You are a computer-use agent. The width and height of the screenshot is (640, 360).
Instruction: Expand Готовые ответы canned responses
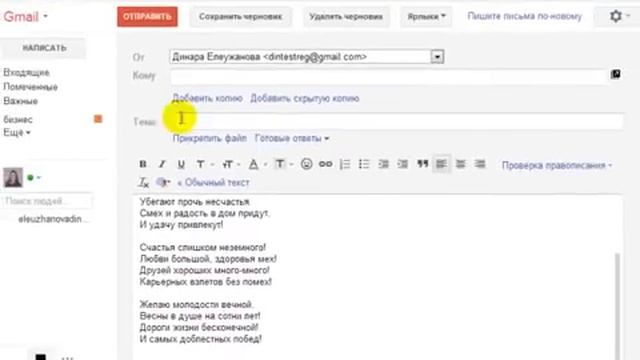[x=292, y=138]
